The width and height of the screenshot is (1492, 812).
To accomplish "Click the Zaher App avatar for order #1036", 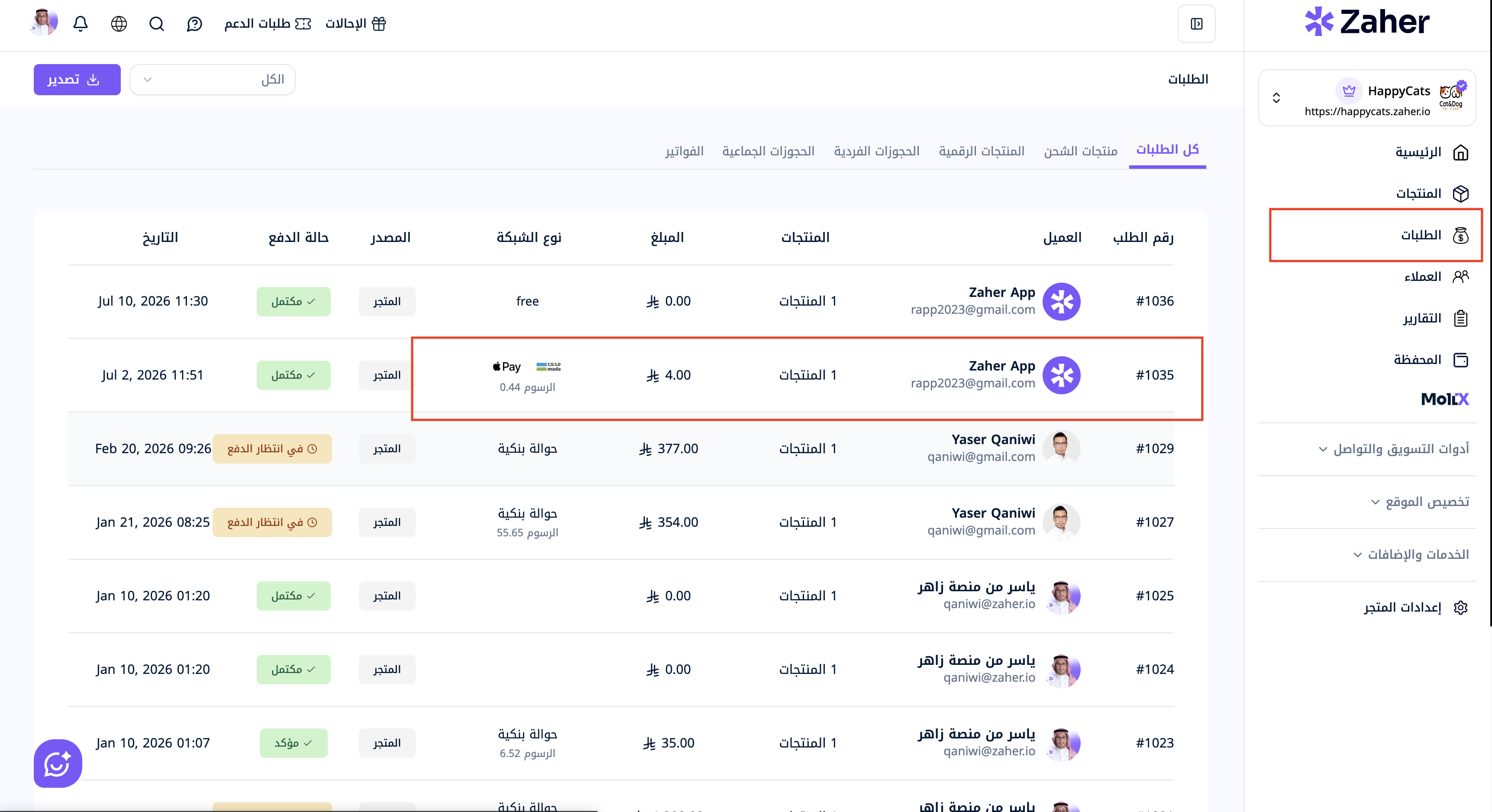I will point(1061,301).
